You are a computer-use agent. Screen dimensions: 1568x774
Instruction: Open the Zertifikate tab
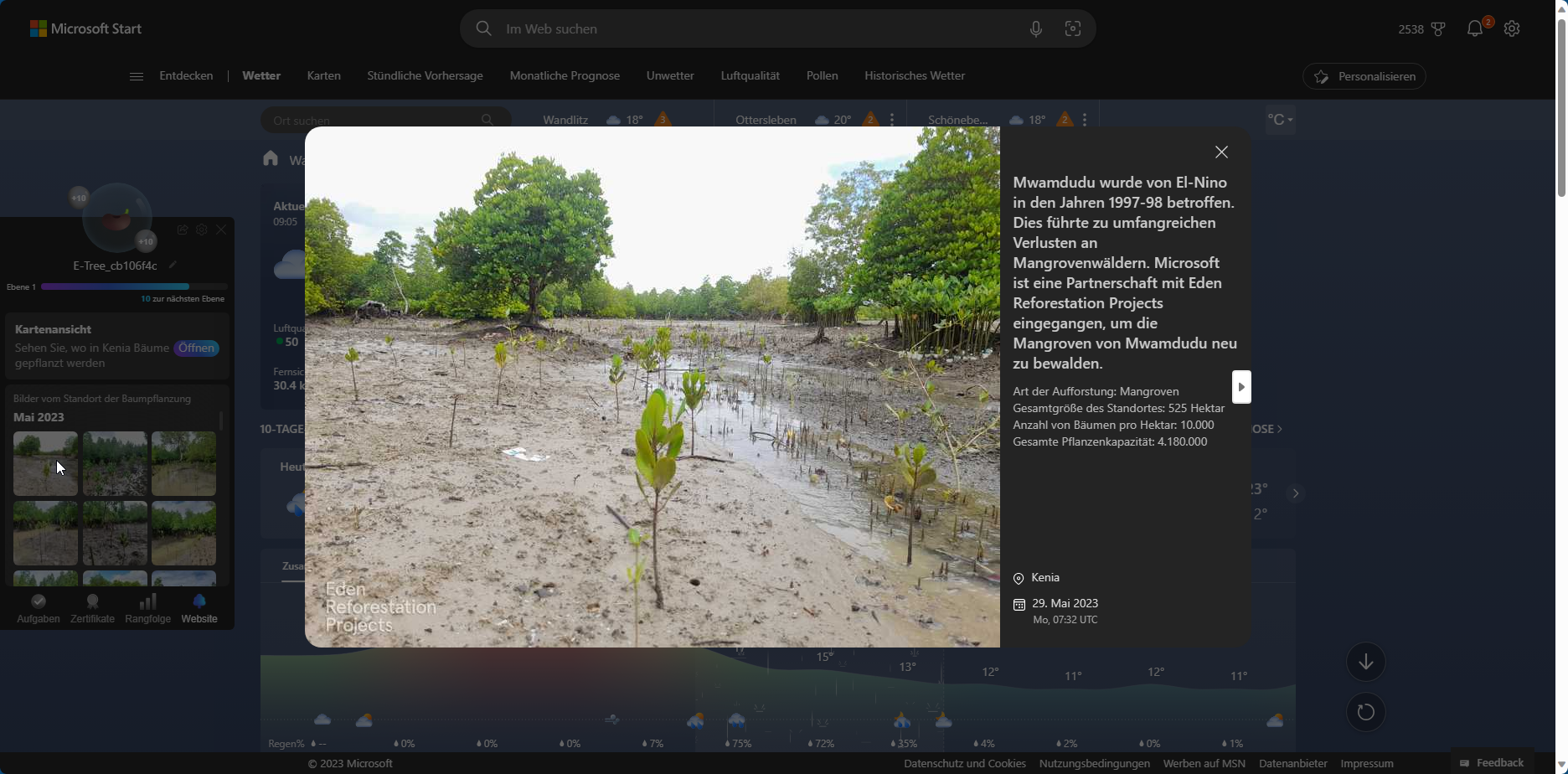(92, 609)
